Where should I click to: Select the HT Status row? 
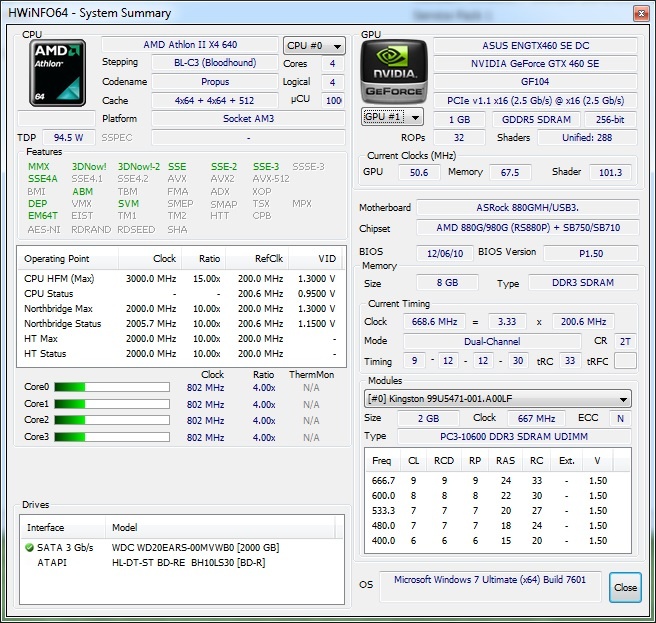181,354
